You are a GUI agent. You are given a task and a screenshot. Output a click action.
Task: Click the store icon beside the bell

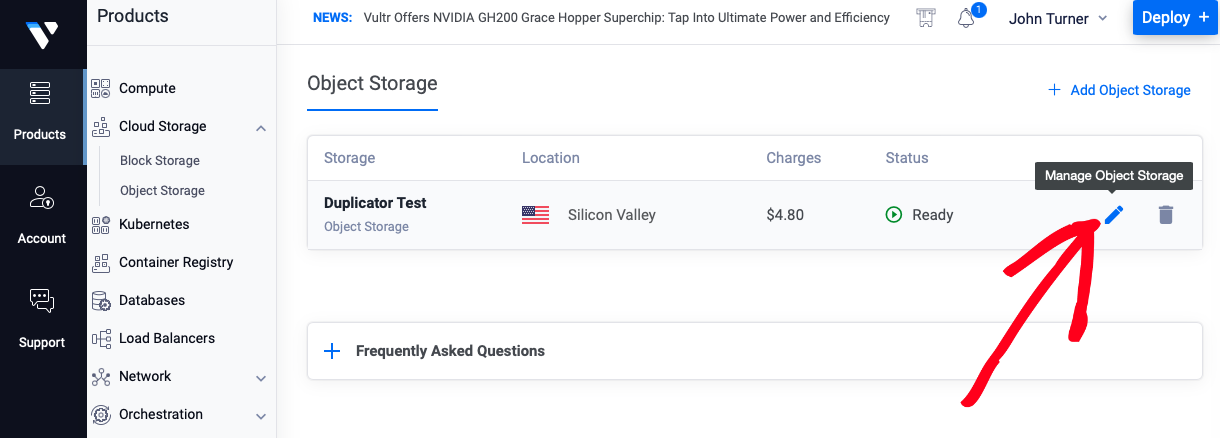coord(926,18)
